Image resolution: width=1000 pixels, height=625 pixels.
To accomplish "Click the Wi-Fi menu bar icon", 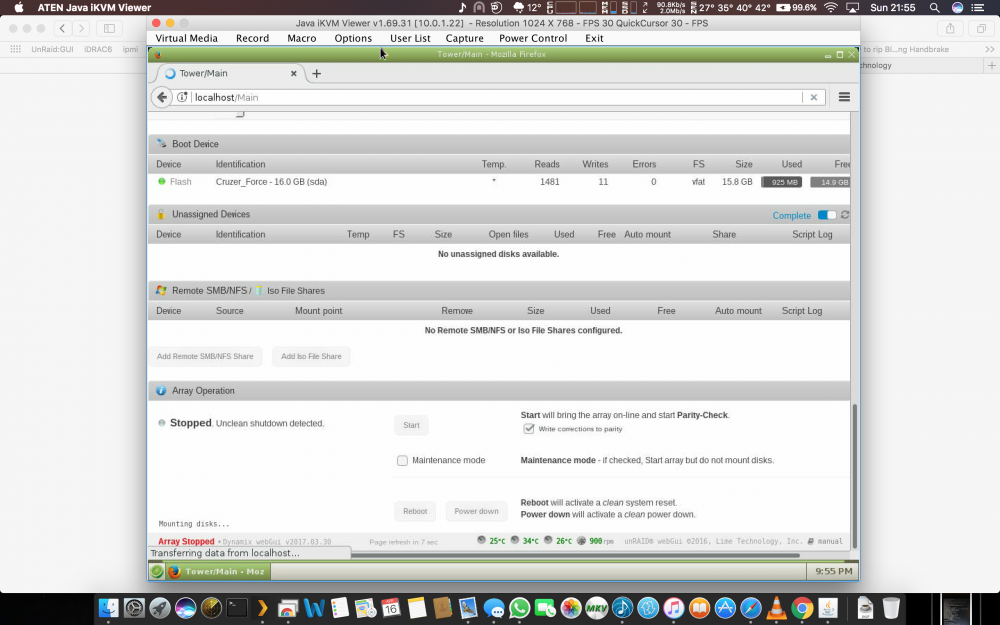I will tap(830, 8).
